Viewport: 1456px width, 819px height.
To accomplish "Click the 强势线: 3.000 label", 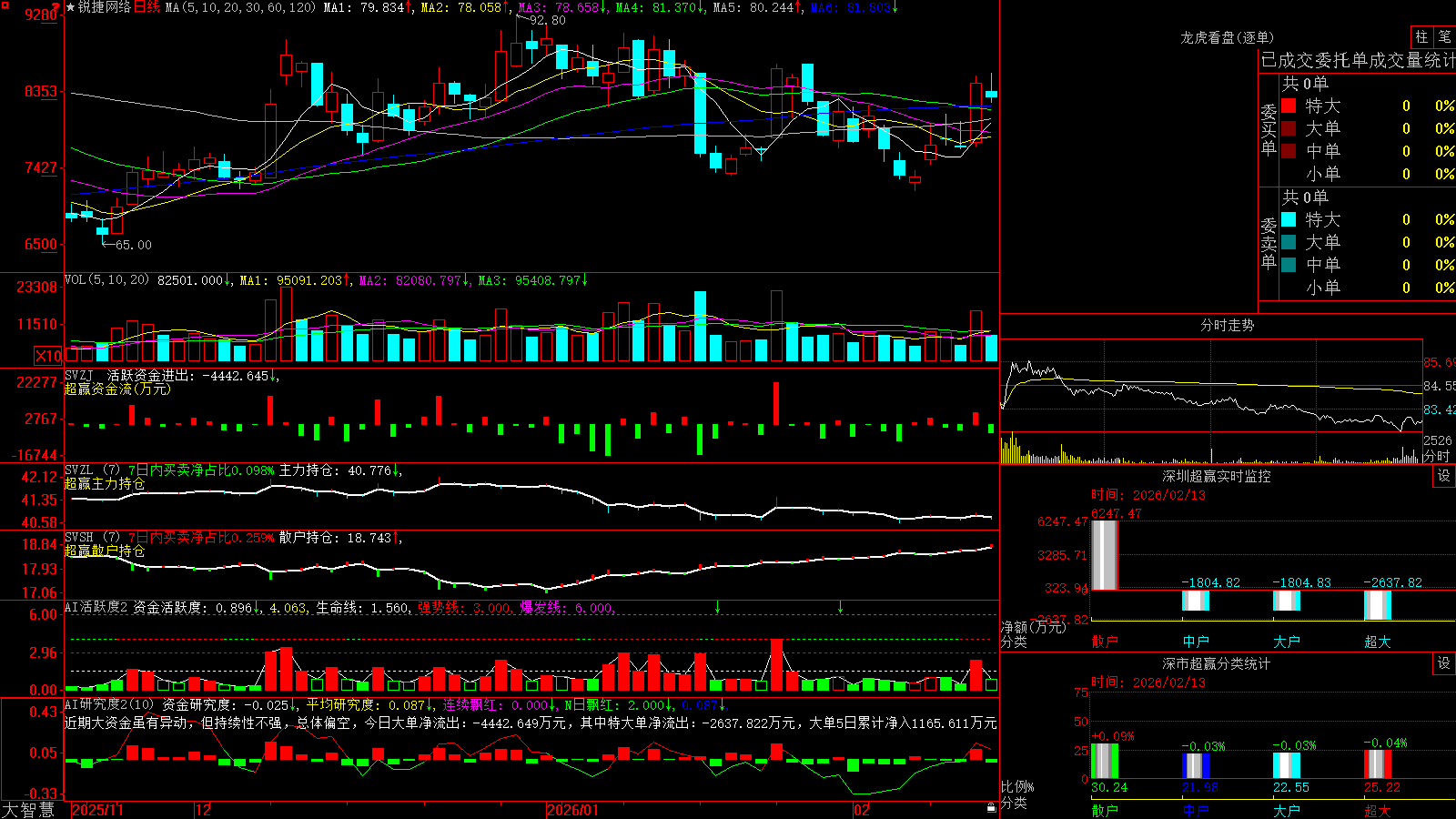I will [x=465, y=608].
